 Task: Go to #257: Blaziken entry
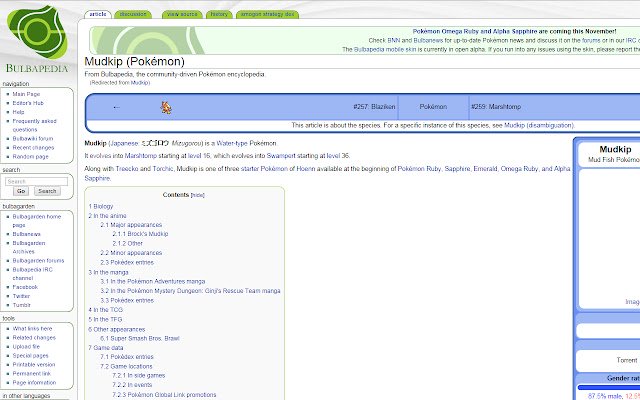coord(374,107)
